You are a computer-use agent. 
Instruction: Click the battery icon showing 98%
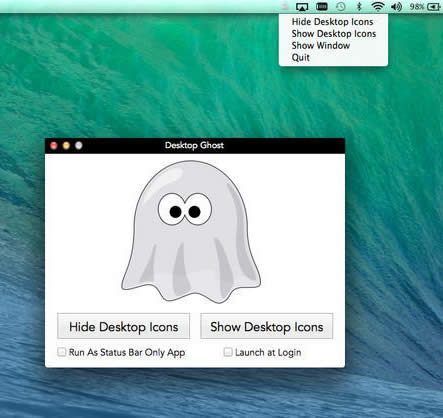434,7
